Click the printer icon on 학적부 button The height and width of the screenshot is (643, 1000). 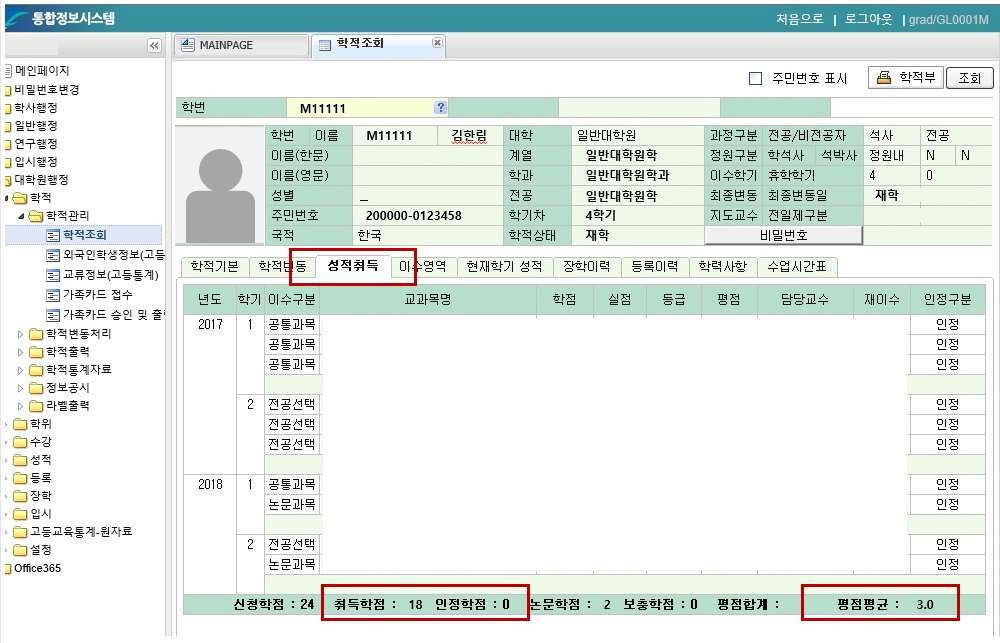point(884,77)
